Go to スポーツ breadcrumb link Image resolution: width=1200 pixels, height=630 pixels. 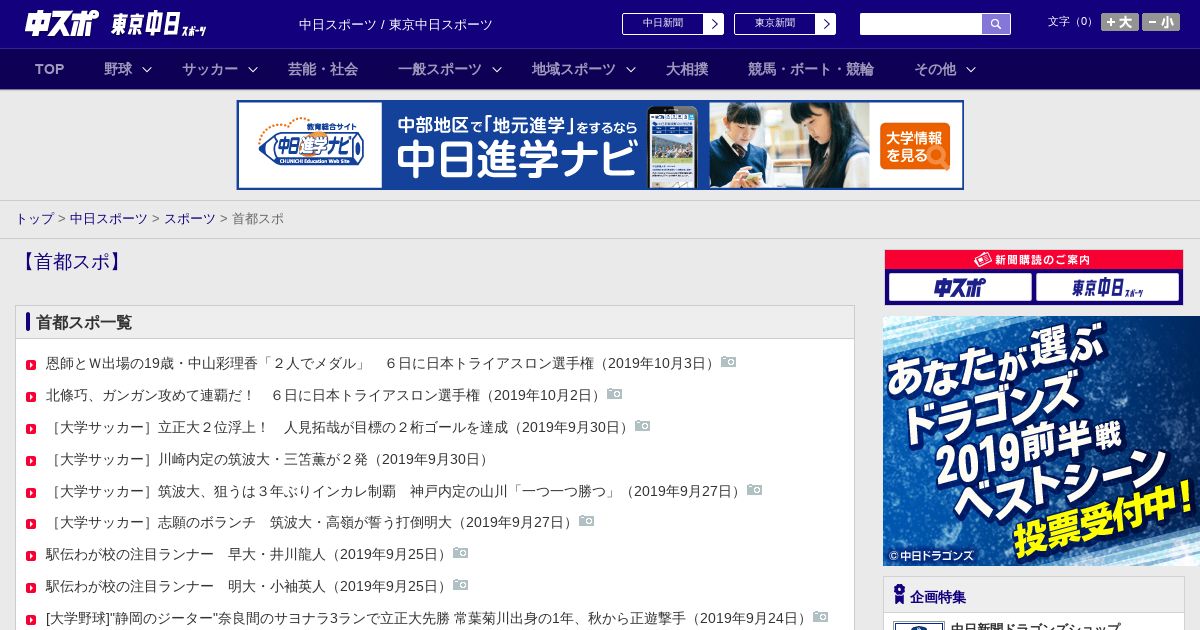point(190,218)
